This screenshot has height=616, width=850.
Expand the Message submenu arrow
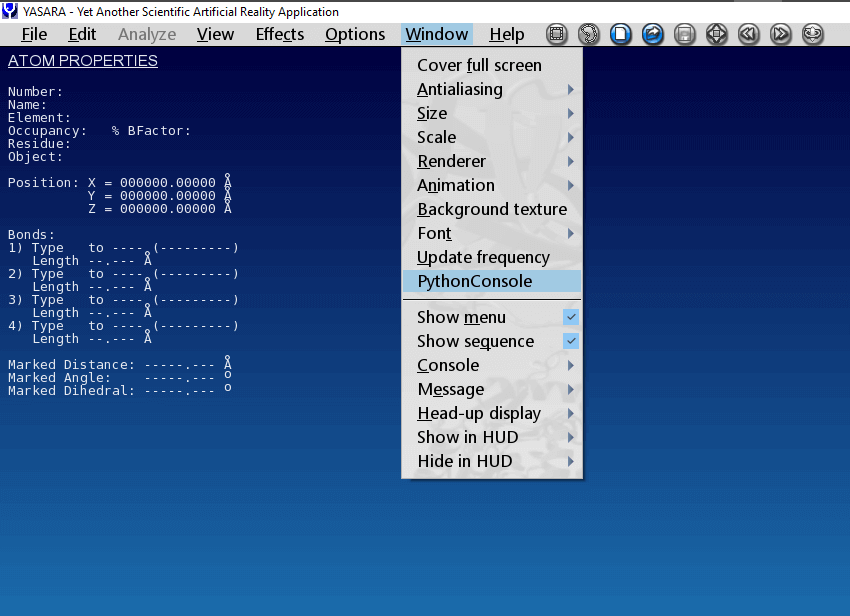pos(571,389)
